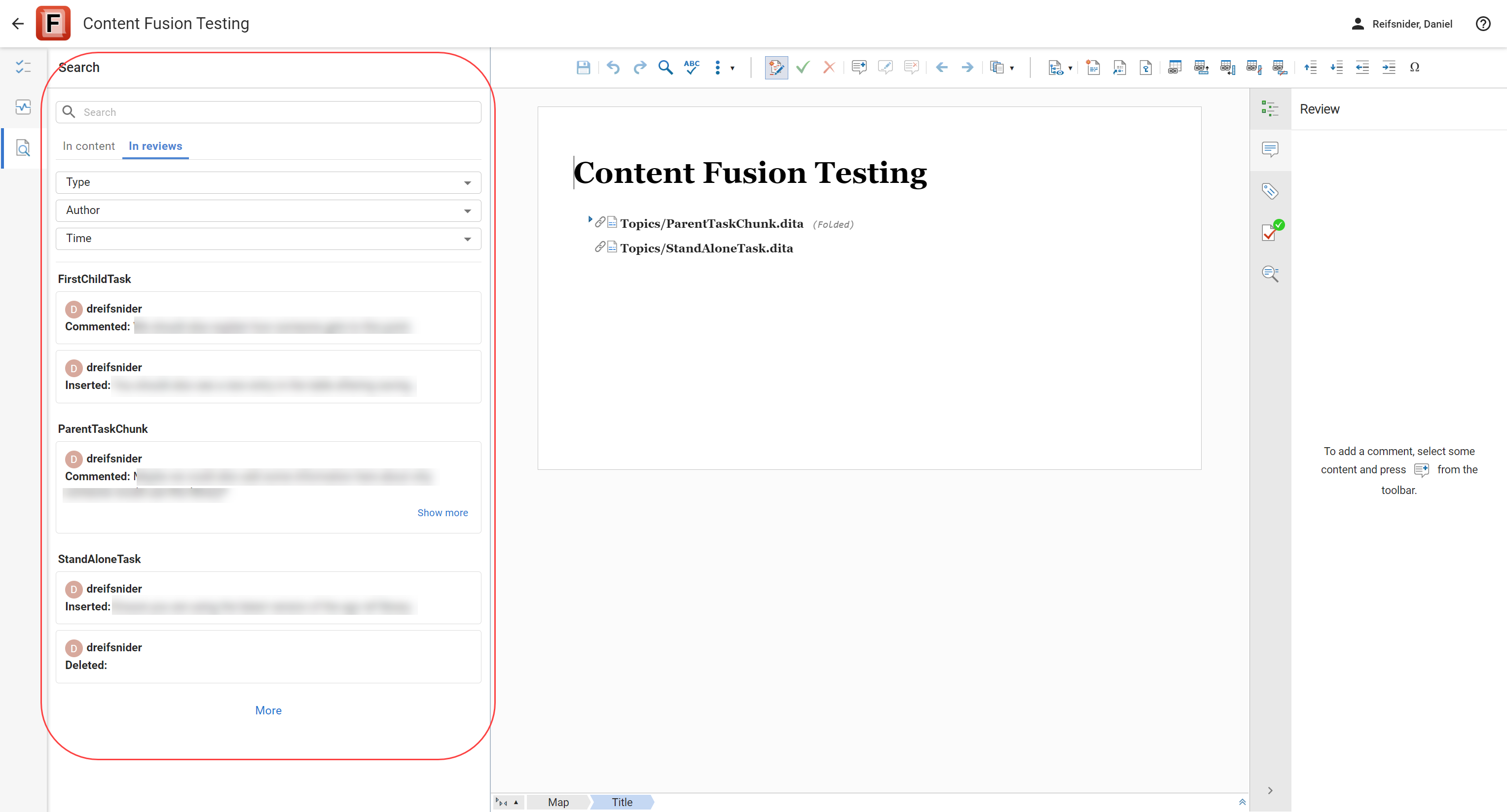
Task: Insert a relationship table column
Action: click(x=1227, y=67)
